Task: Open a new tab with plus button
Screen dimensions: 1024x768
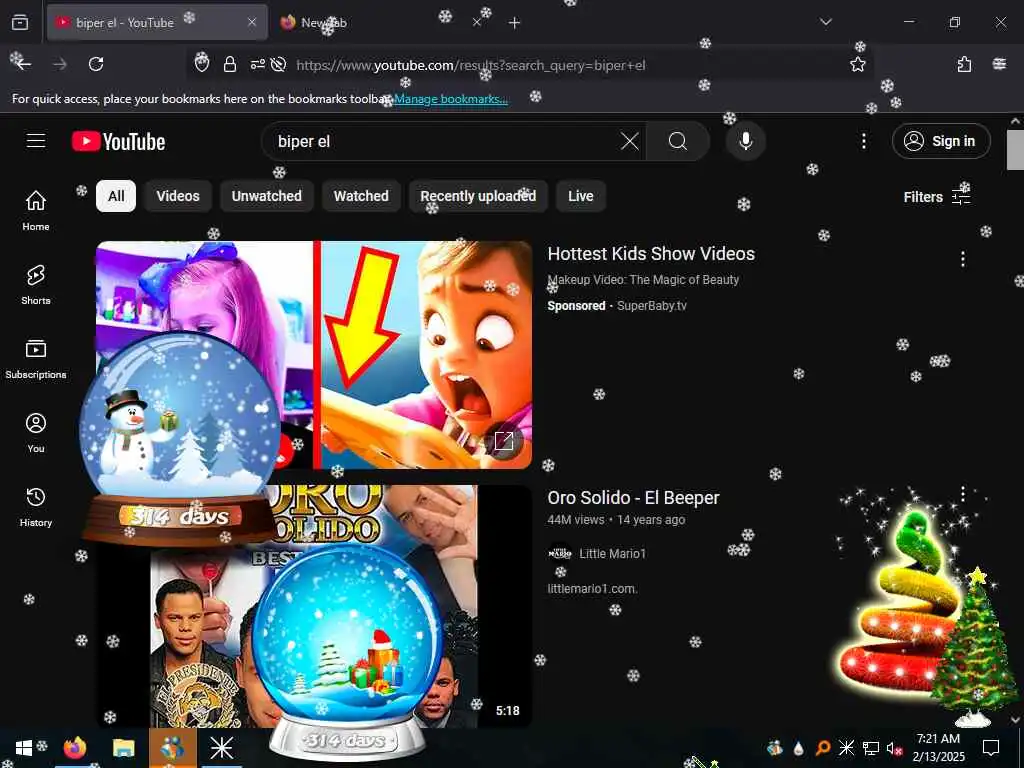Action: pos(514,23)
